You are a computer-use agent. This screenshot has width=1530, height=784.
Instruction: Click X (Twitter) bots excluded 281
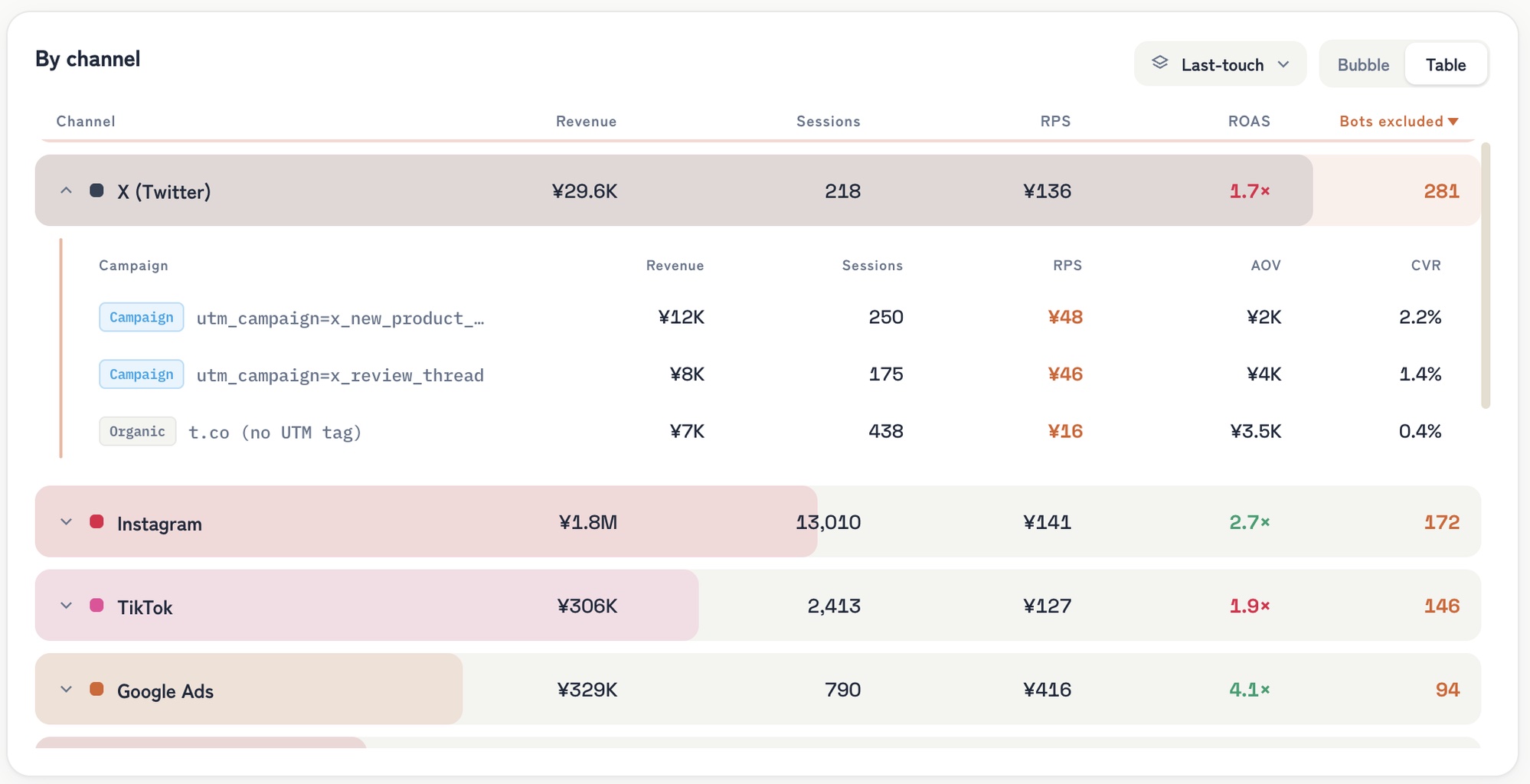1441,191
